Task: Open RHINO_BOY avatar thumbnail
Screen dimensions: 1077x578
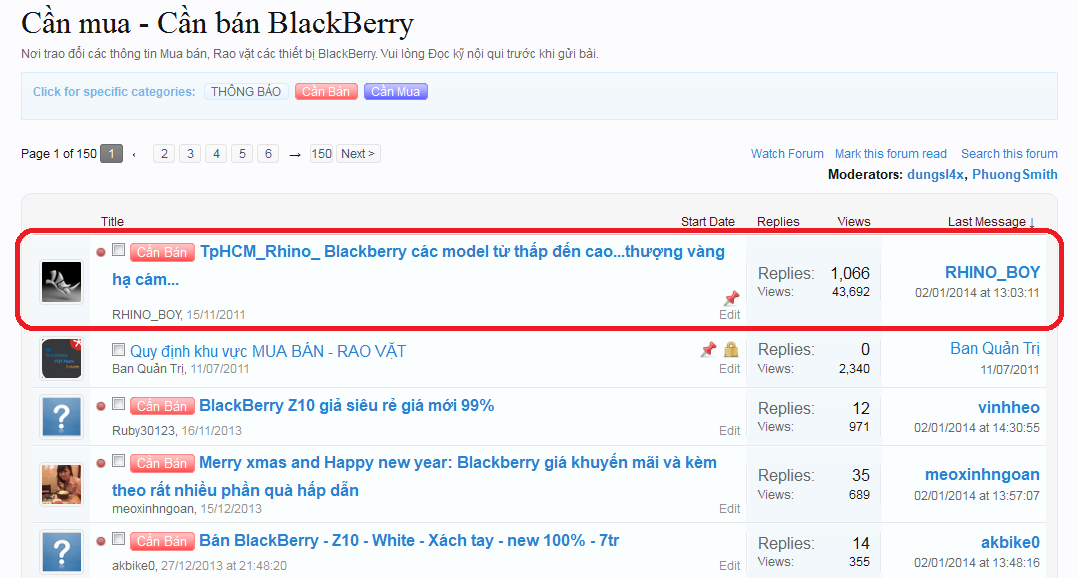Action: click(x=61, y=282)
